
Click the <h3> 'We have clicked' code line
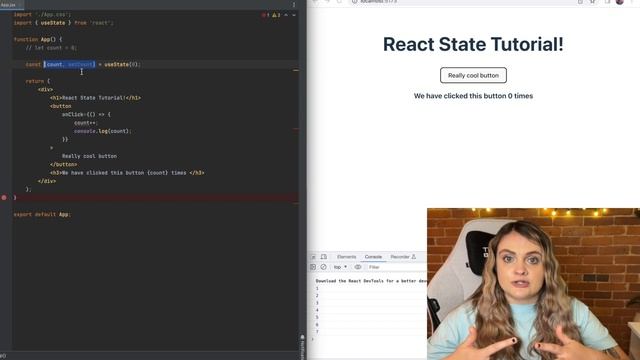coord(127,173)
